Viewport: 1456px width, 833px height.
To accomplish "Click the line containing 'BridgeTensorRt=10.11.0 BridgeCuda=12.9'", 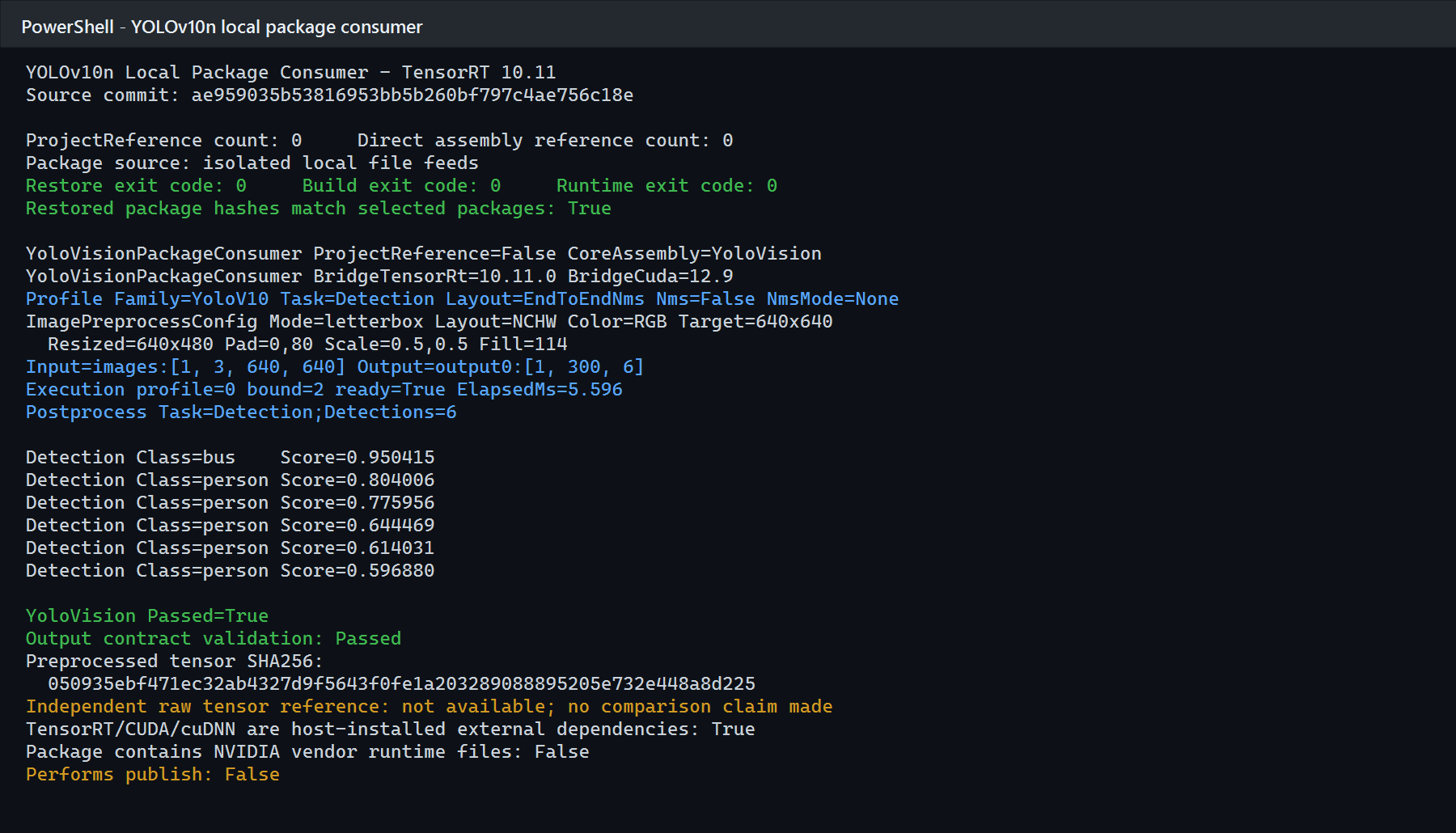I will (x=379, y=276).
